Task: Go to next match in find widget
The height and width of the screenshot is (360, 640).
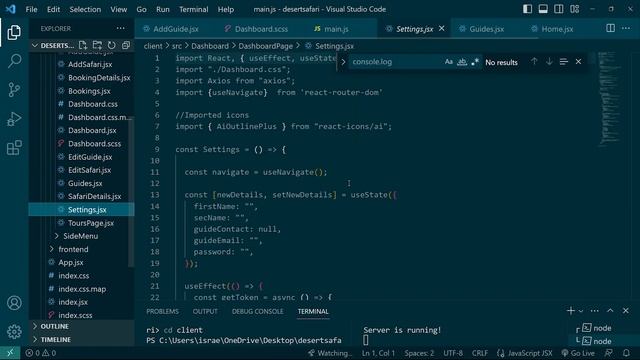Action: [549, 62]
